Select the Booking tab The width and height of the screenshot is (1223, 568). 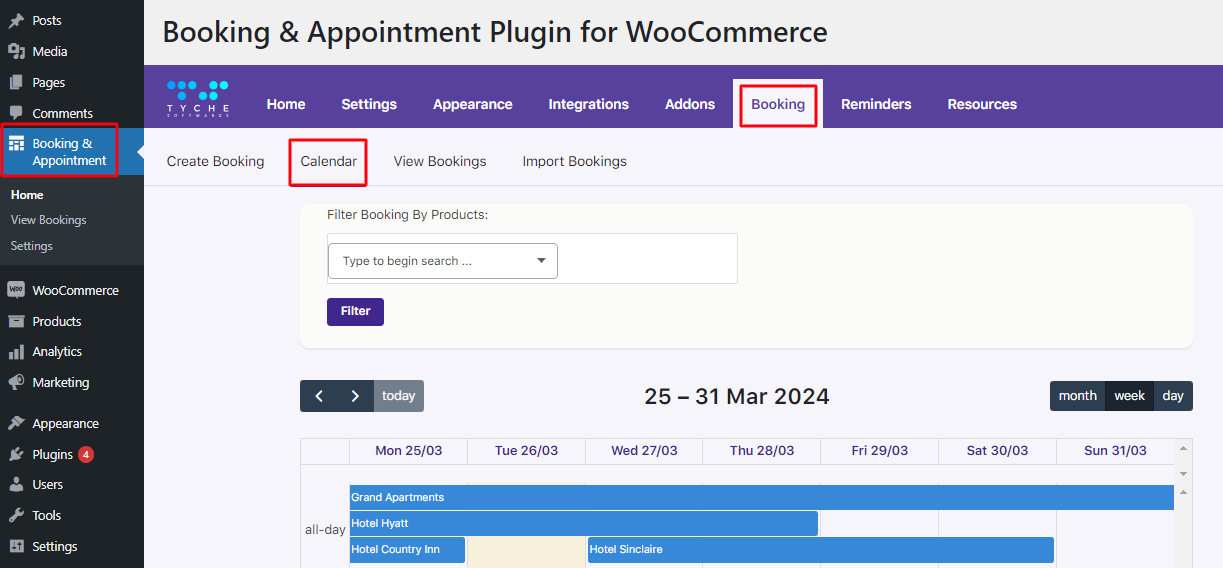pos(778,104)
